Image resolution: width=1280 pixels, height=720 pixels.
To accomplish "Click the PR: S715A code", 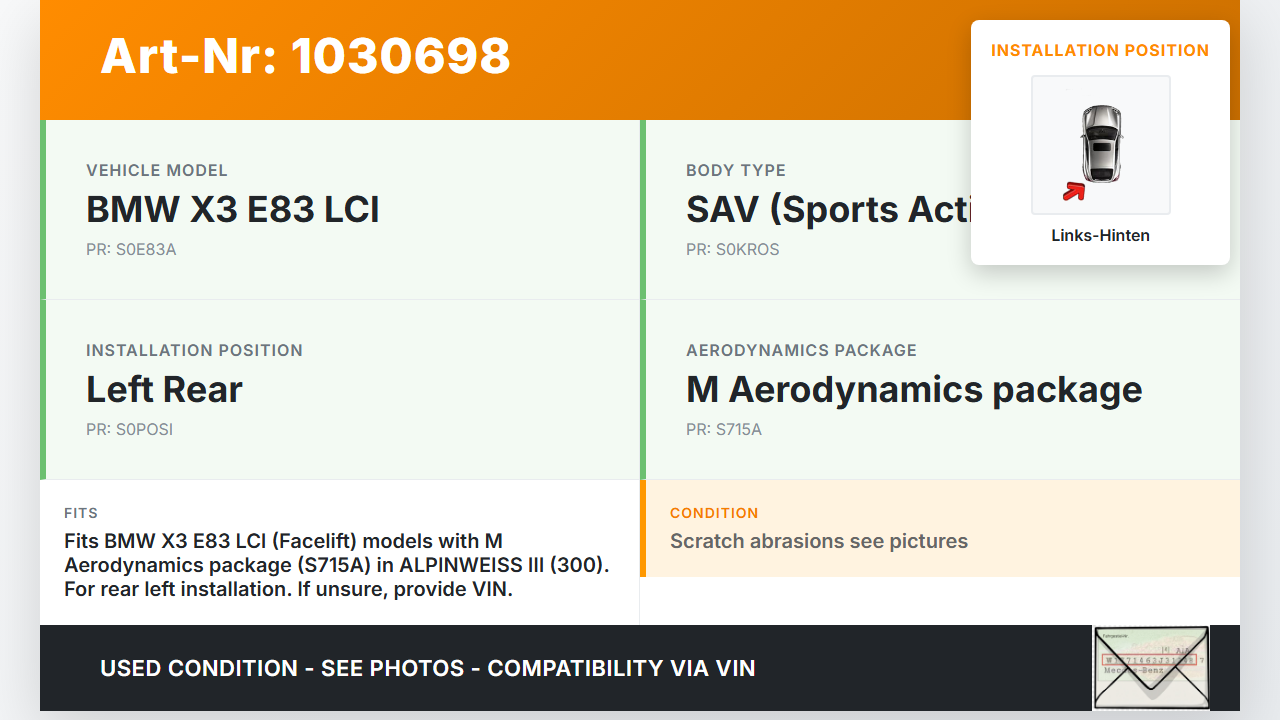I will pos(724,429).
